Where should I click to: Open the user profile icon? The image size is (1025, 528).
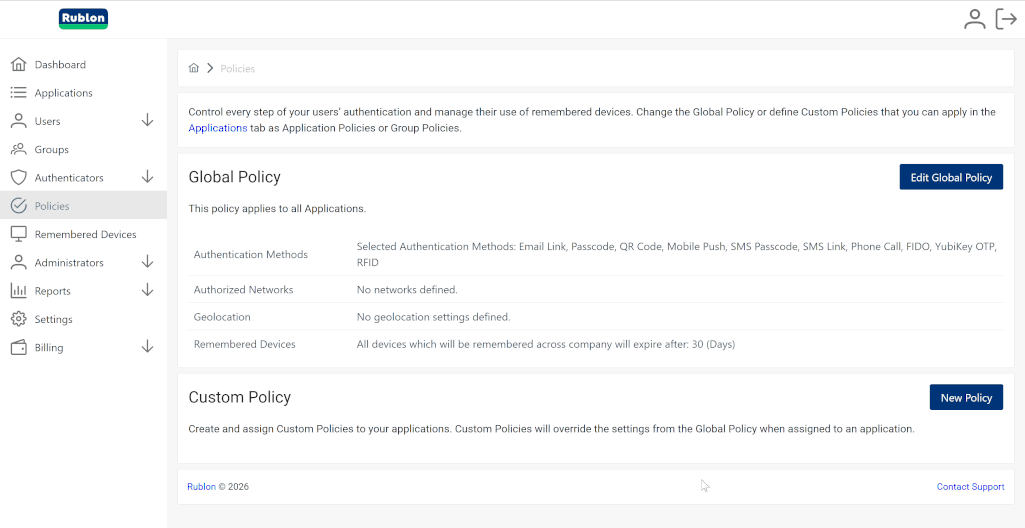[974, 19]
